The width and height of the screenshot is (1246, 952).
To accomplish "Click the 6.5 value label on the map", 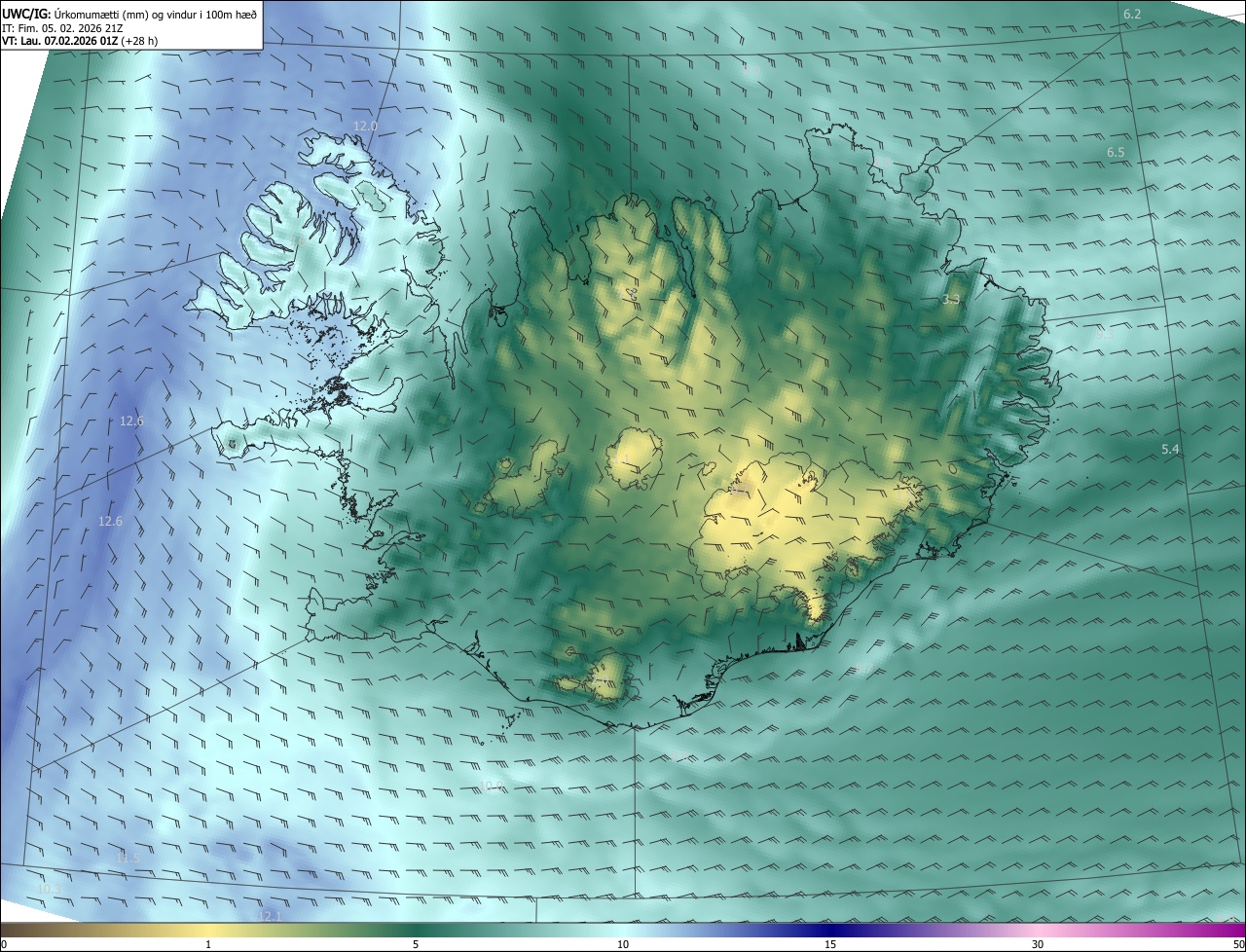I will 1116,153.
